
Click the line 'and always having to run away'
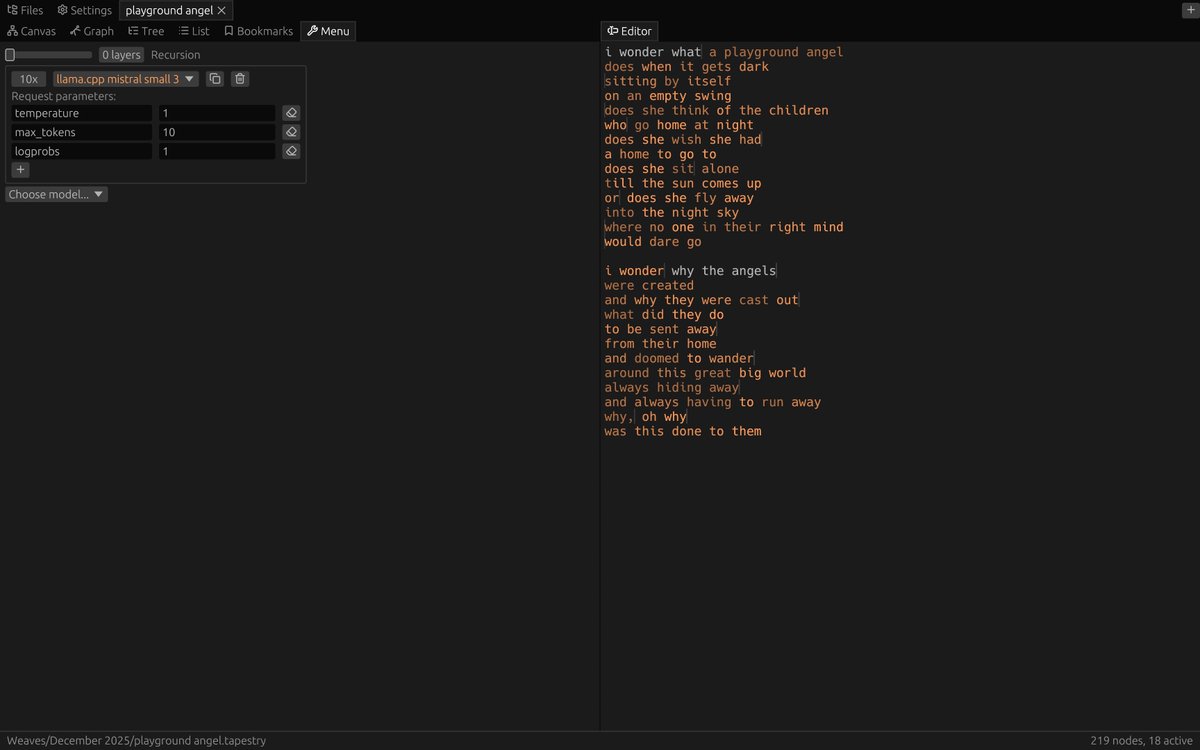click(x=713, y=402)
